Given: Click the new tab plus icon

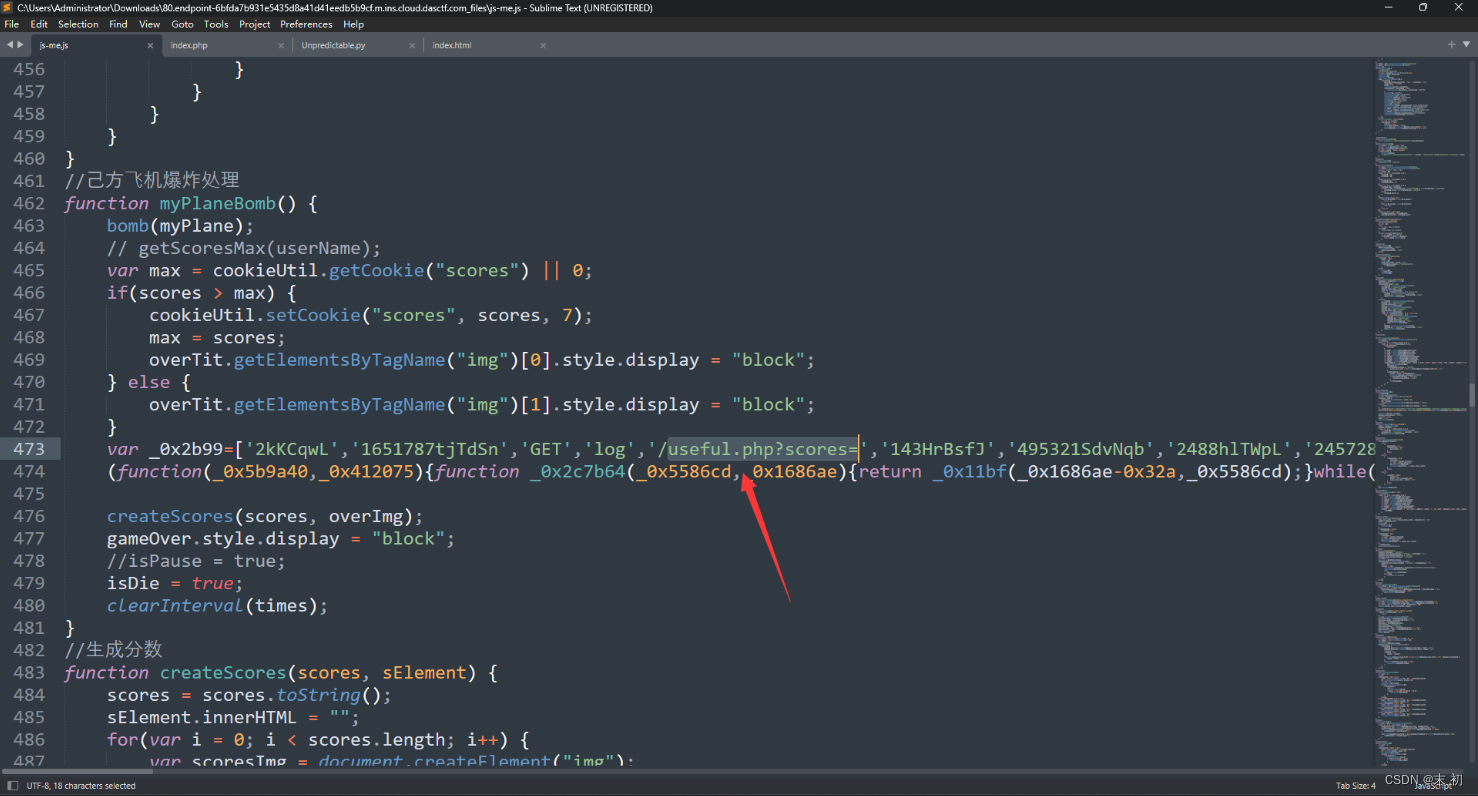Looking at the screenshot, I should (1451, 45).
